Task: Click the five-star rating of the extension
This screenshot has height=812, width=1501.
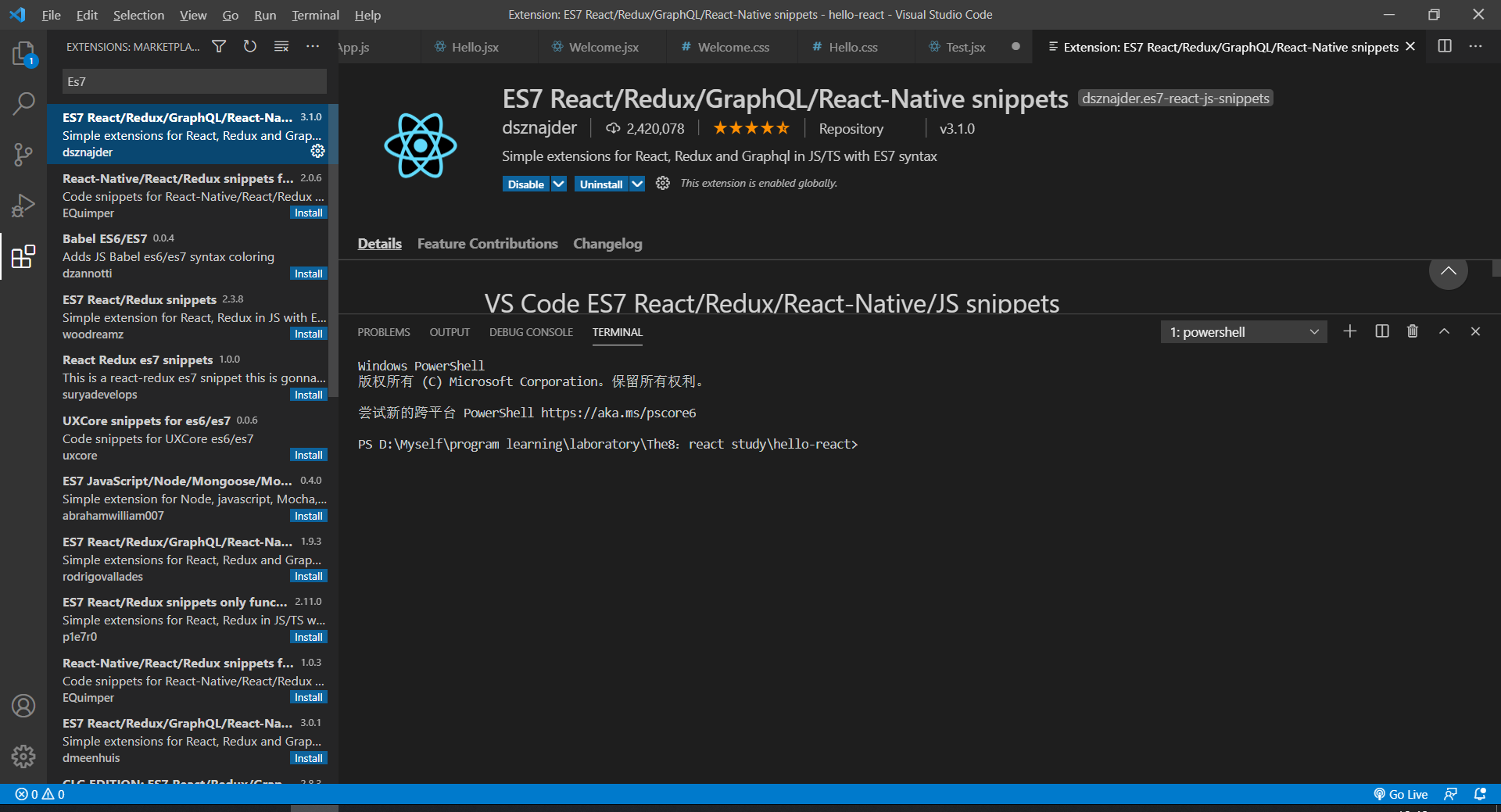Action: (751, 128)
